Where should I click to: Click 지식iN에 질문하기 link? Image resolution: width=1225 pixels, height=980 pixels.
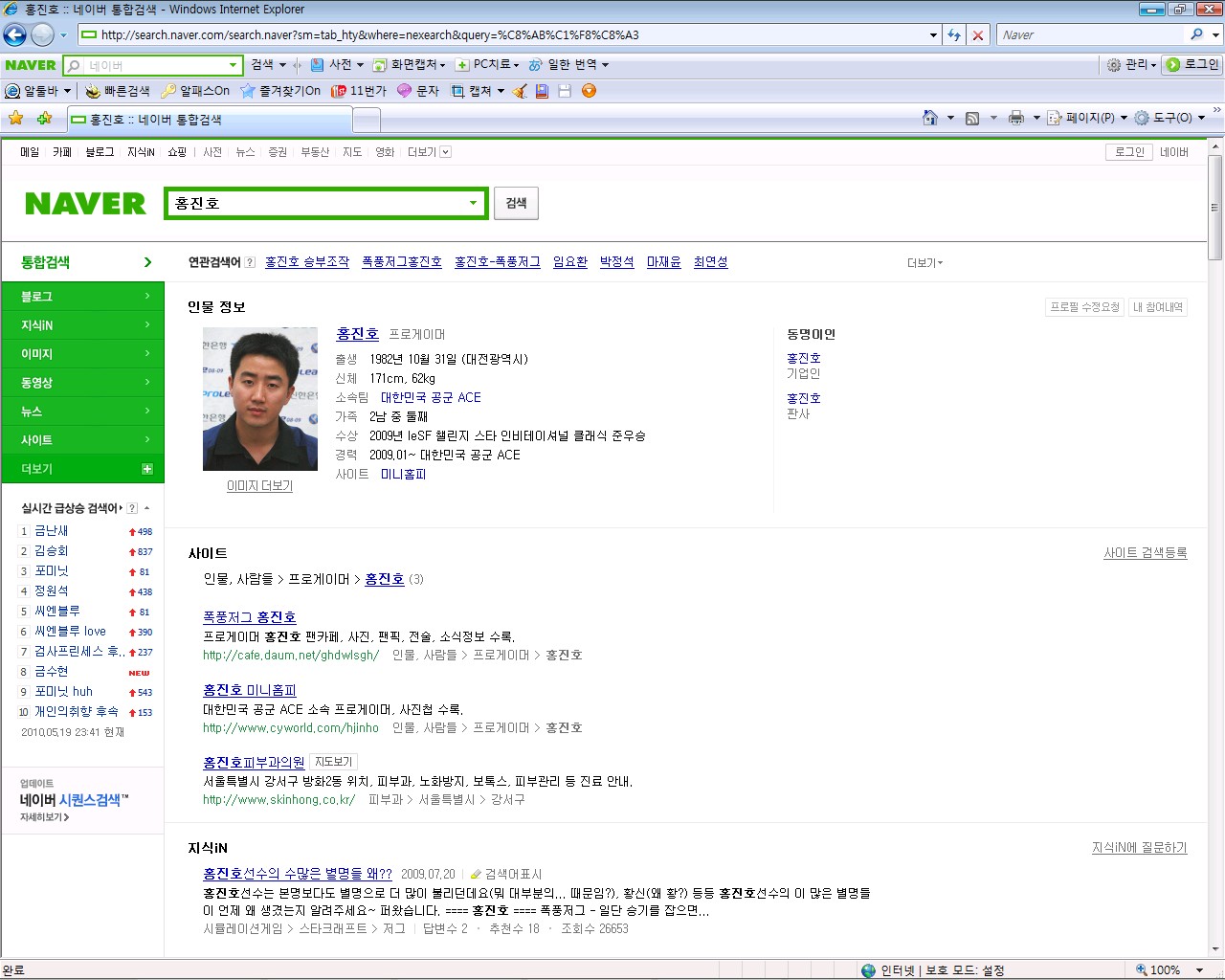click(1139, 848)
